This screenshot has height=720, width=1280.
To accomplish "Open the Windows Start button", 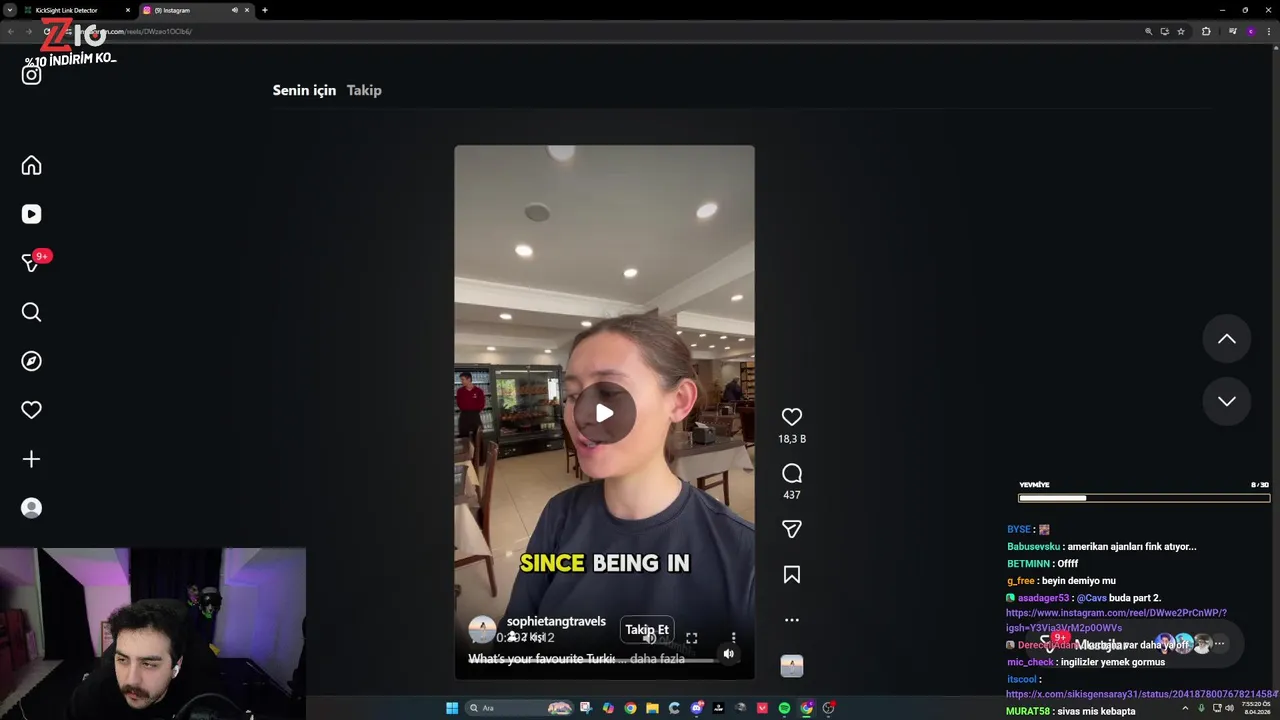I will pos(452,708).
